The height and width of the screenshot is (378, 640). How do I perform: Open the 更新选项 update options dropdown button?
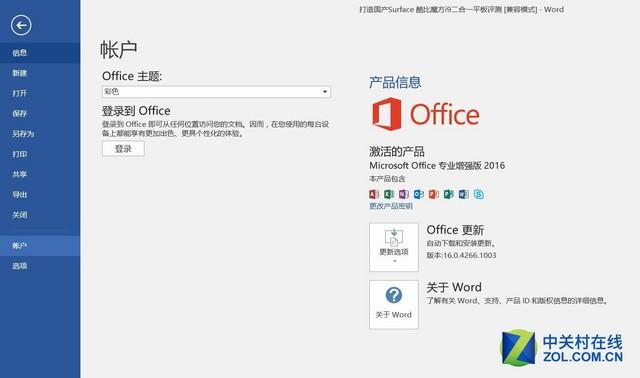[394, 247]
